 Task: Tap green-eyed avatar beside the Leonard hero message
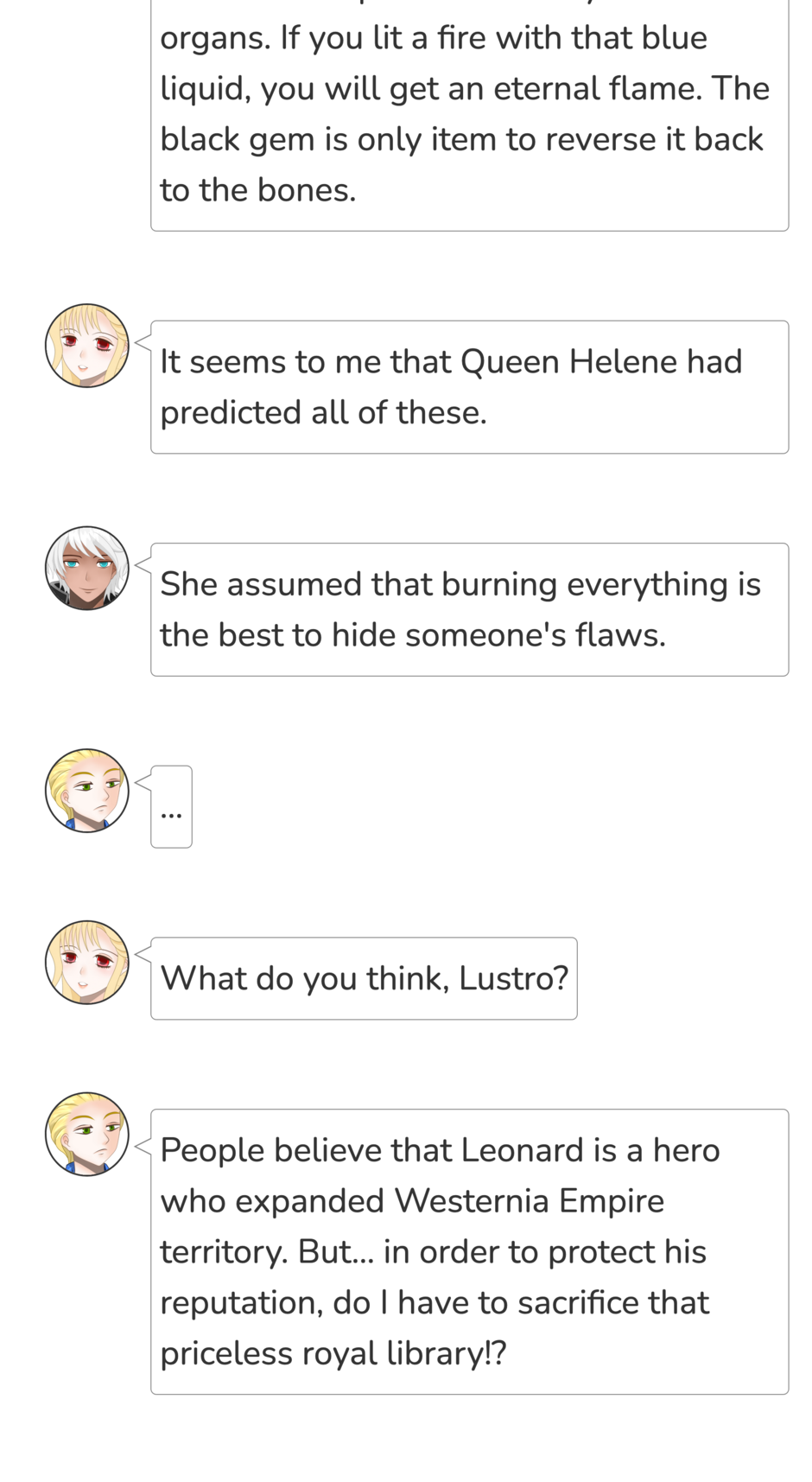[x=86, y=1134]
